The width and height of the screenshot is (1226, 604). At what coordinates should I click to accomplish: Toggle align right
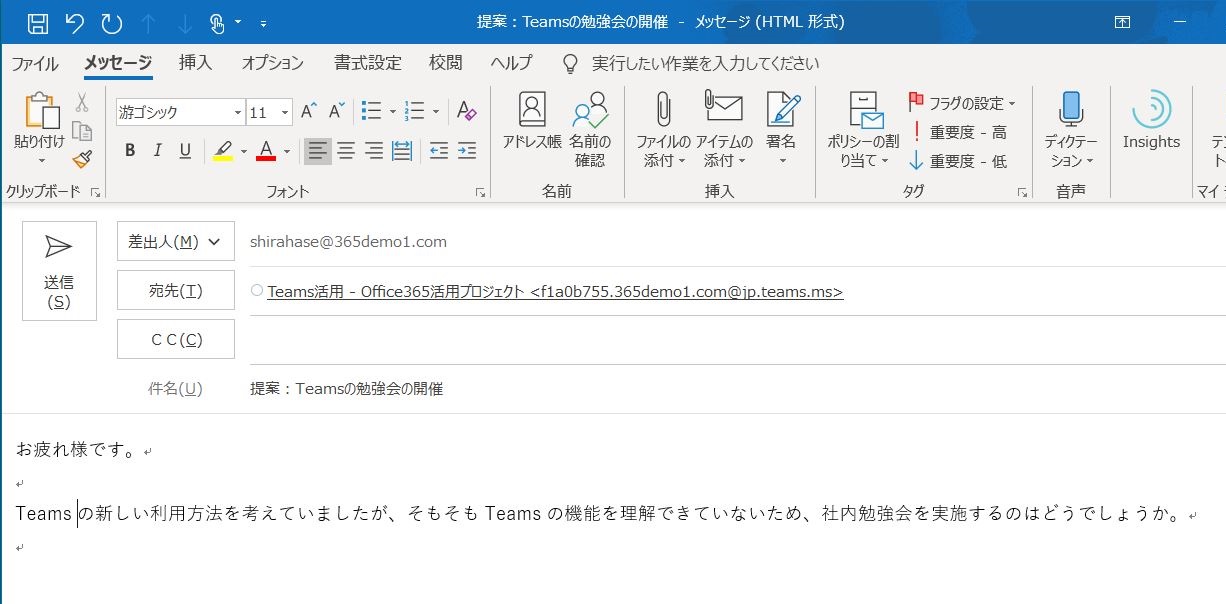(x=374, y=151)
